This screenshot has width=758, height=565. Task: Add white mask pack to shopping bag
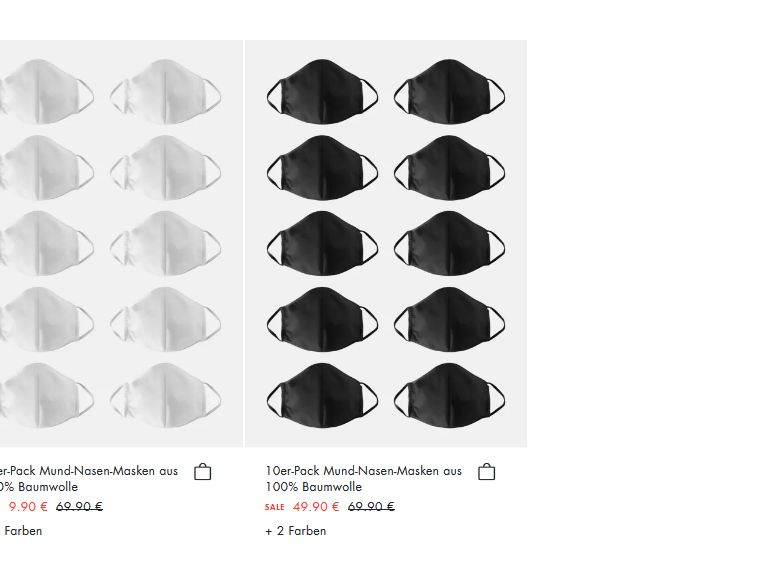203,472
